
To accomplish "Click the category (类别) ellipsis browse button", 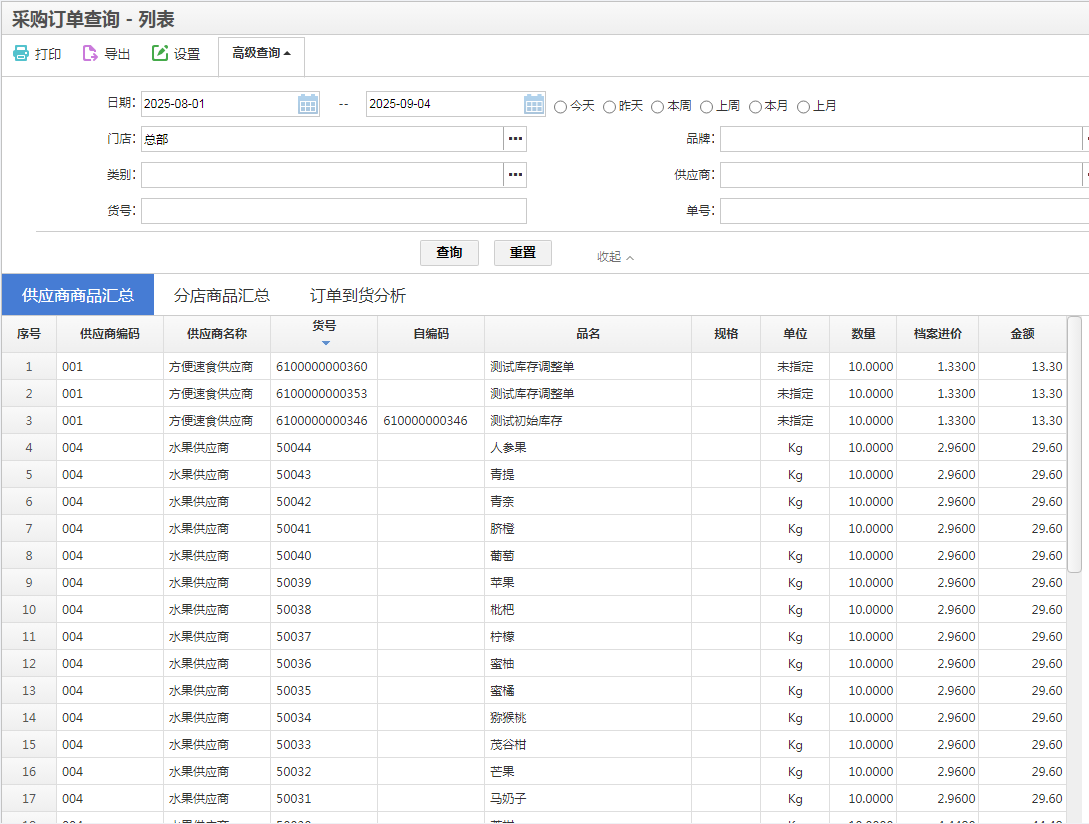I will (x=515, y=175).
